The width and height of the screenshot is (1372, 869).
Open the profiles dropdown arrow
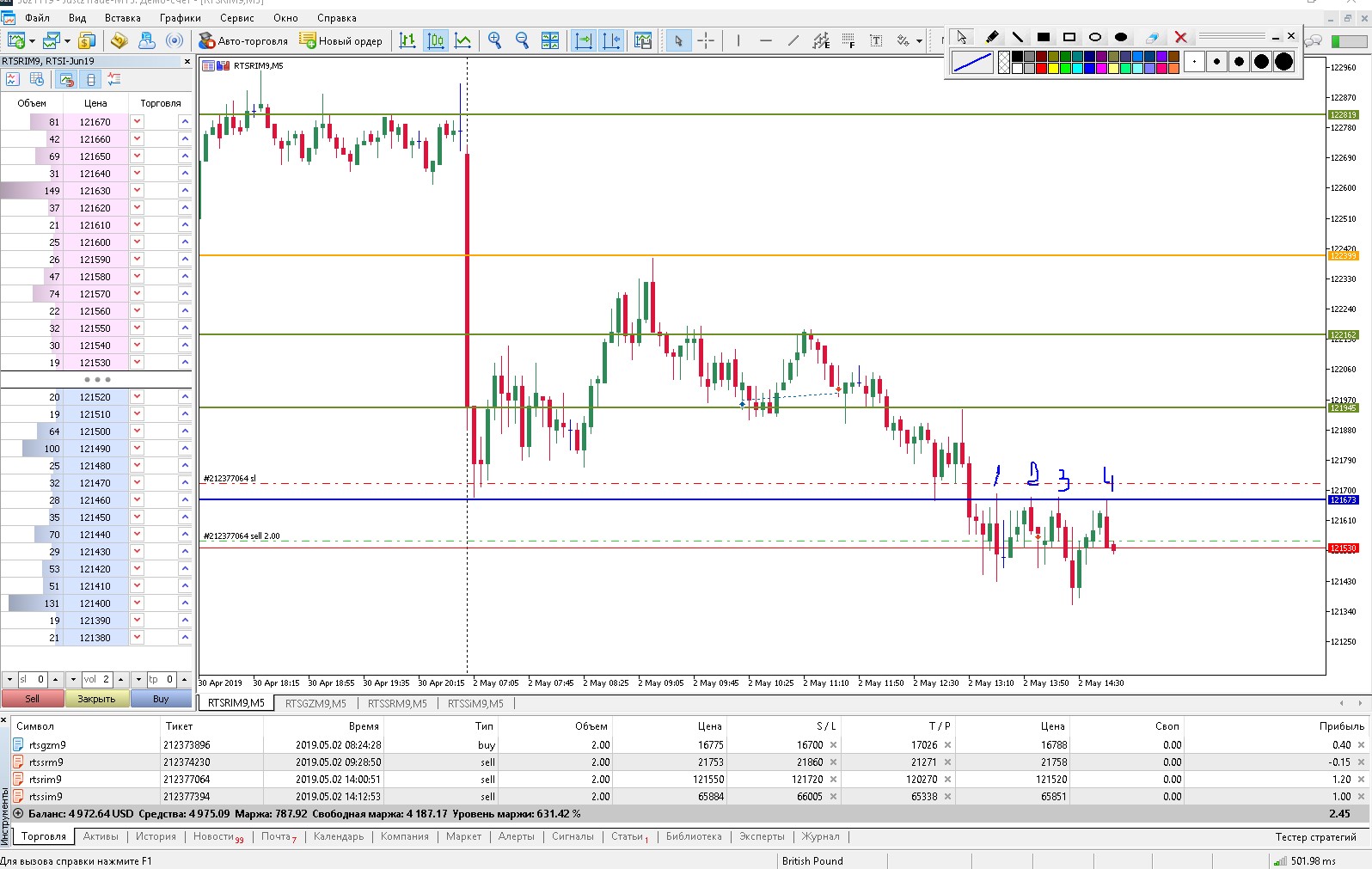pyautogui.click(x=67, y=40)
